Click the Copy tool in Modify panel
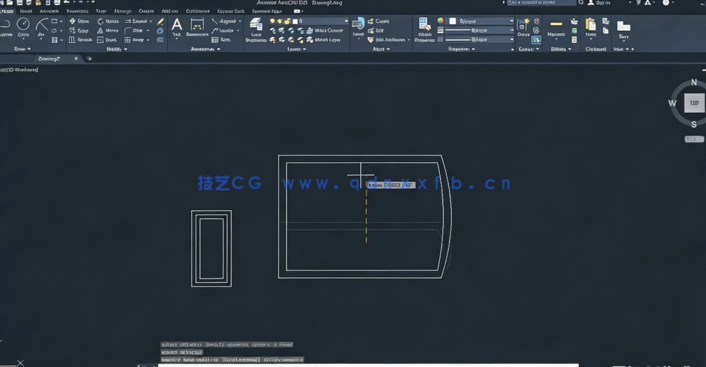The height and width of the screenshot is (367, 706). tap(79, 31)
